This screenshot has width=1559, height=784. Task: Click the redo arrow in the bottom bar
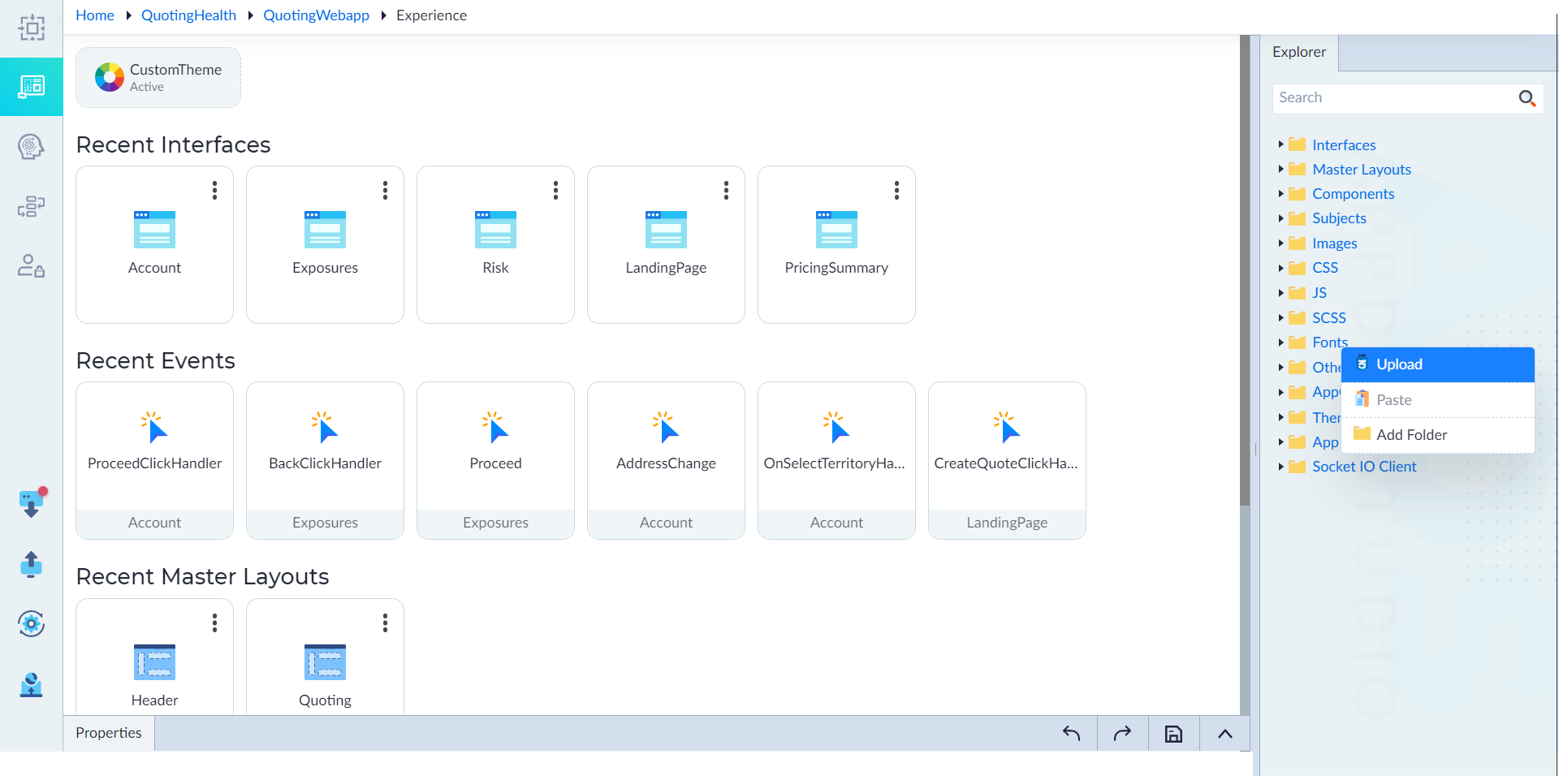point(1123,734)
